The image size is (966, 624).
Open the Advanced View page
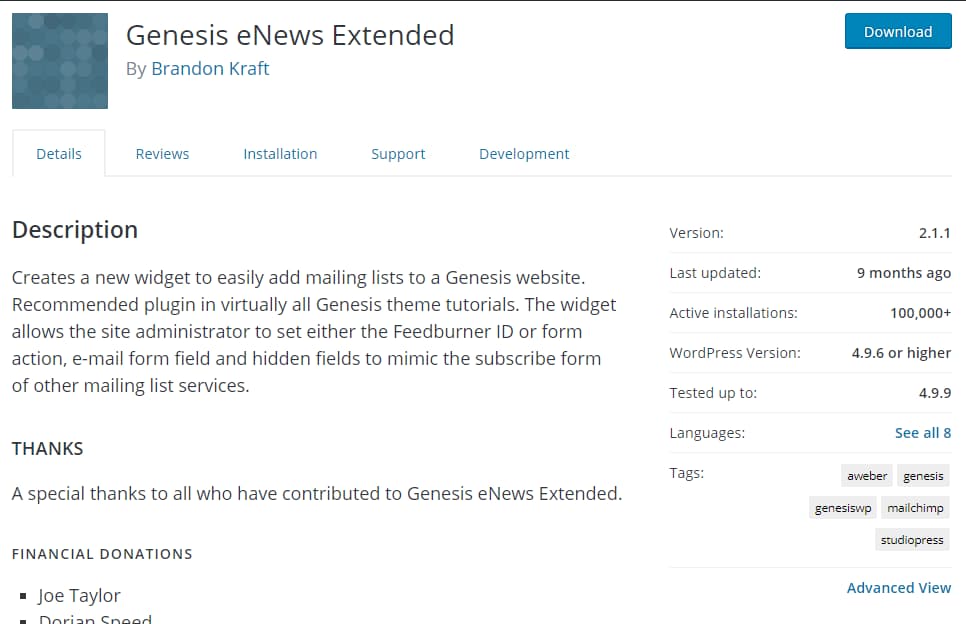[898, 587]
